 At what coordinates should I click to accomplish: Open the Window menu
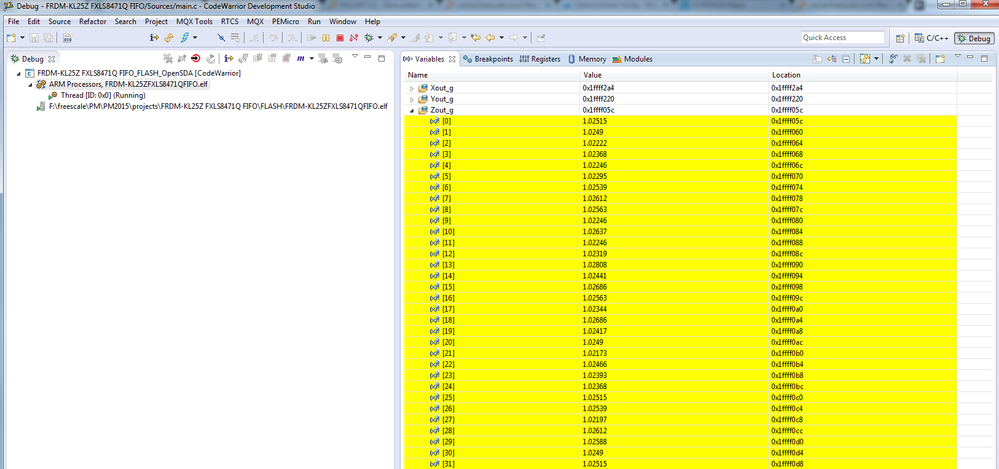[343, 21]
